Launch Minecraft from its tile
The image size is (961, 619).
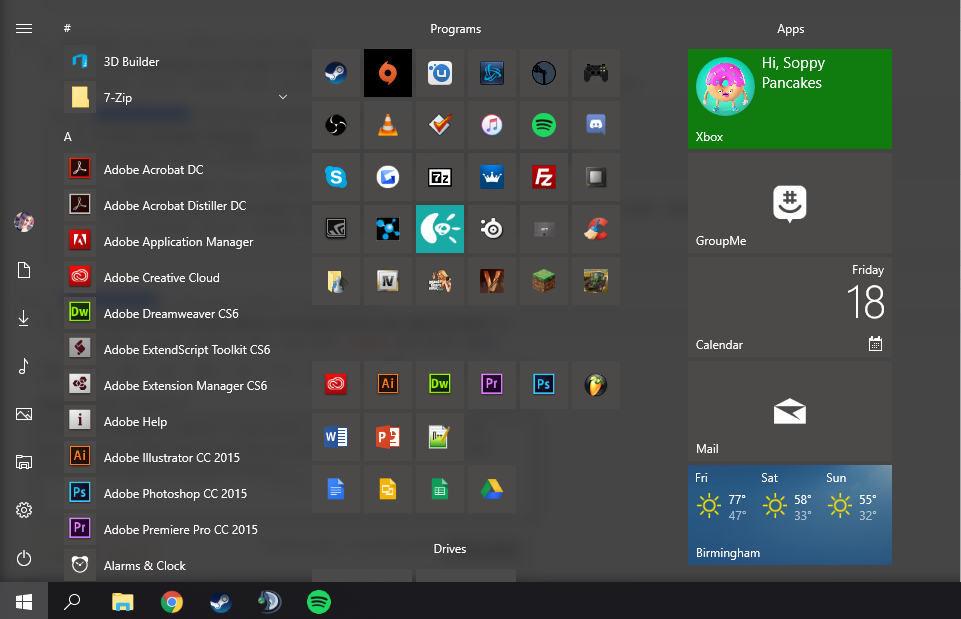(543, 280)
